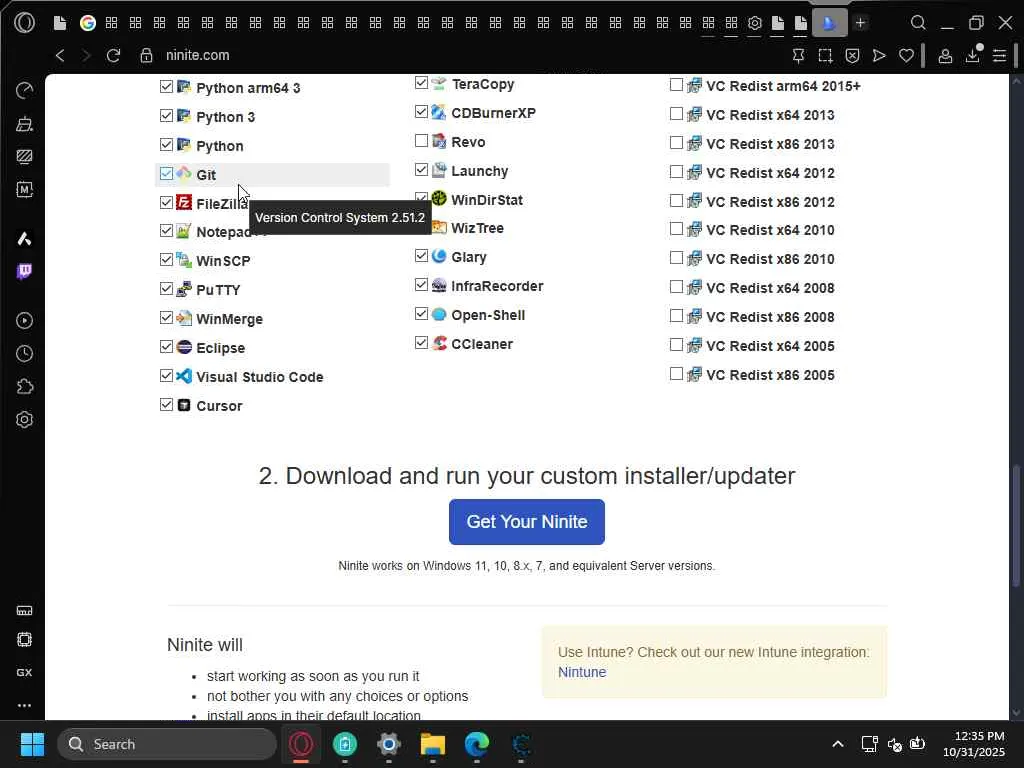Click the Launchy label
The width and height of the screenshot is (1024, 768).
479,171
